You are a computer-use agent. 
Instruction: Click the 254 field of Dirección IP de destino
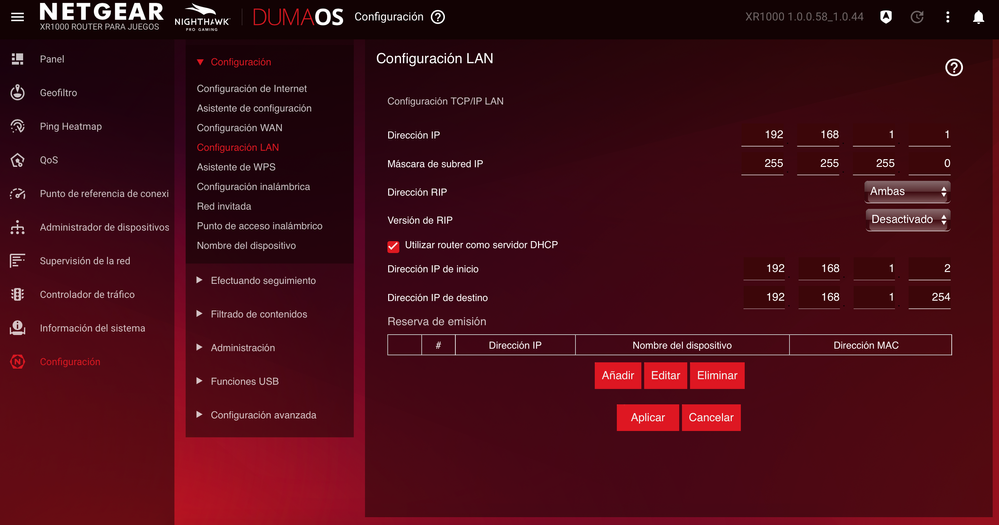point(930,298)
